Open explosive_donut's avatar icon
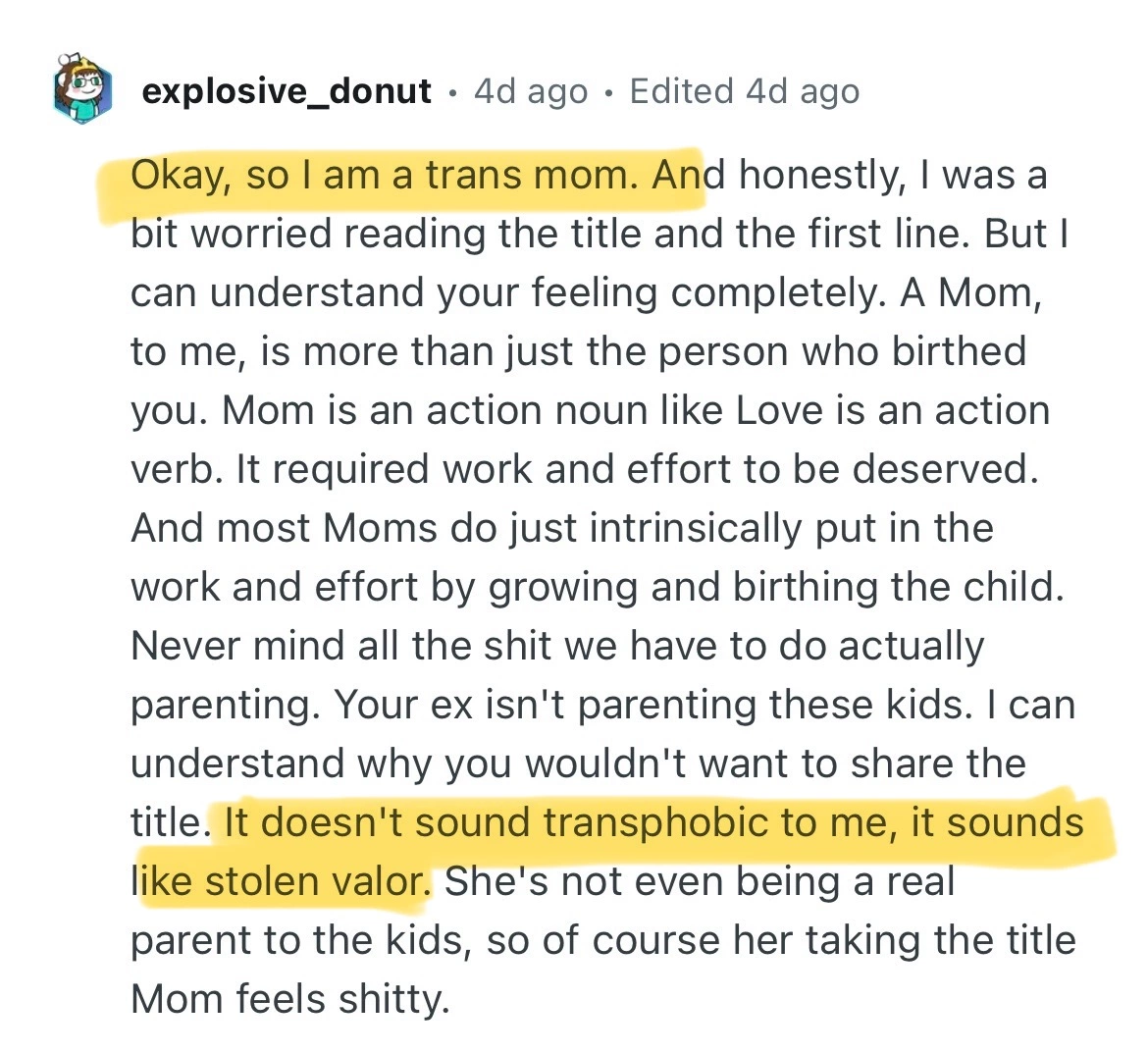The height and width of the screenshot is (1053, 1148). (82, 89)
